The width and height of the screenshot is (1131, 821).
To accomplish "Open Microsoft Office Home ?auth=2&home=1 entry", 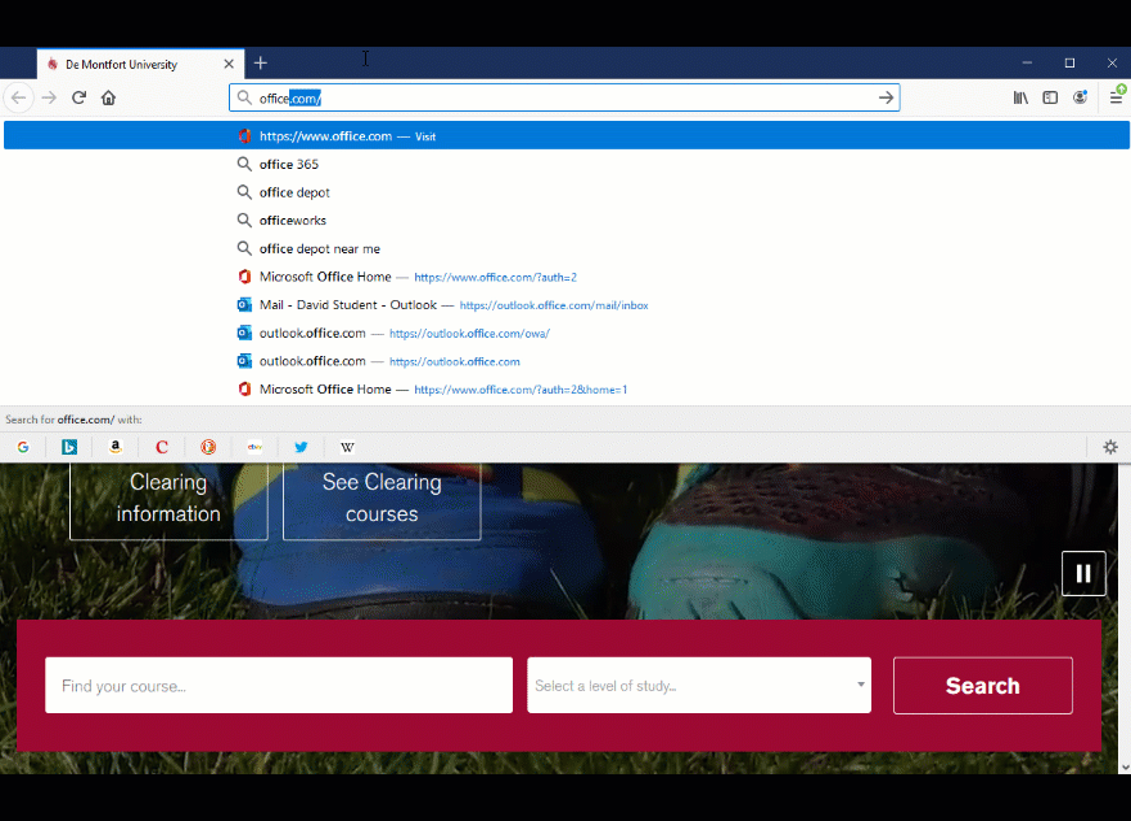I will (x=566, y=389).
